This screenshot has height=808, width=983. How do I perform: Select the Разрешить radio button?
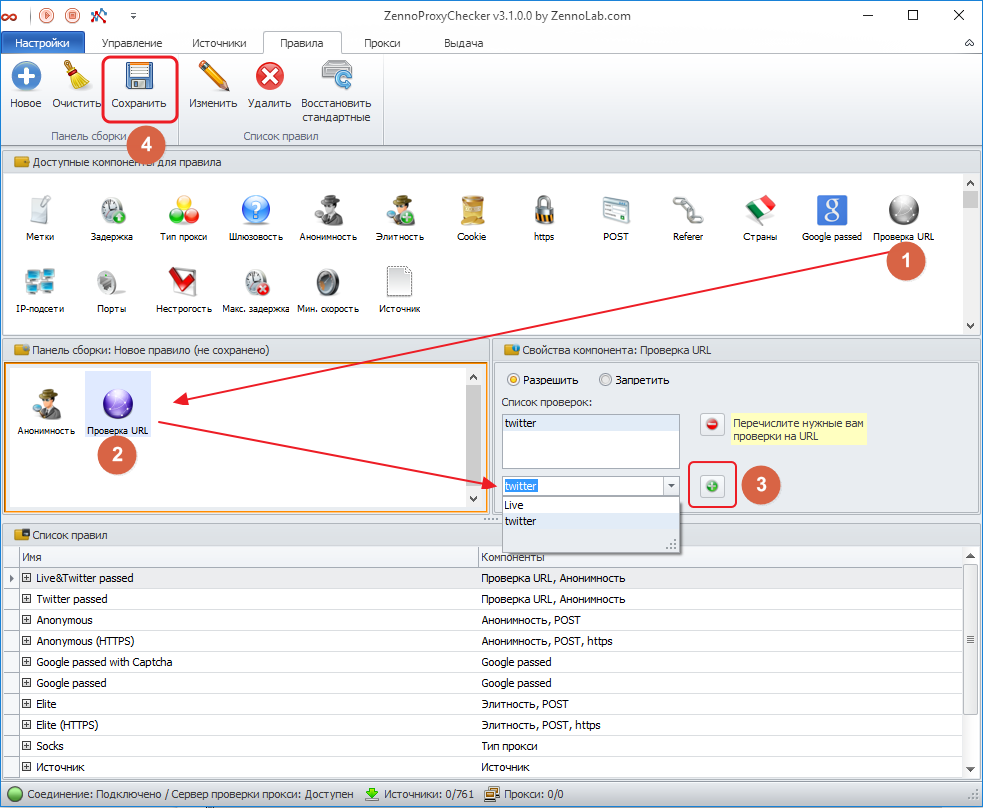(x=514, y=380)
